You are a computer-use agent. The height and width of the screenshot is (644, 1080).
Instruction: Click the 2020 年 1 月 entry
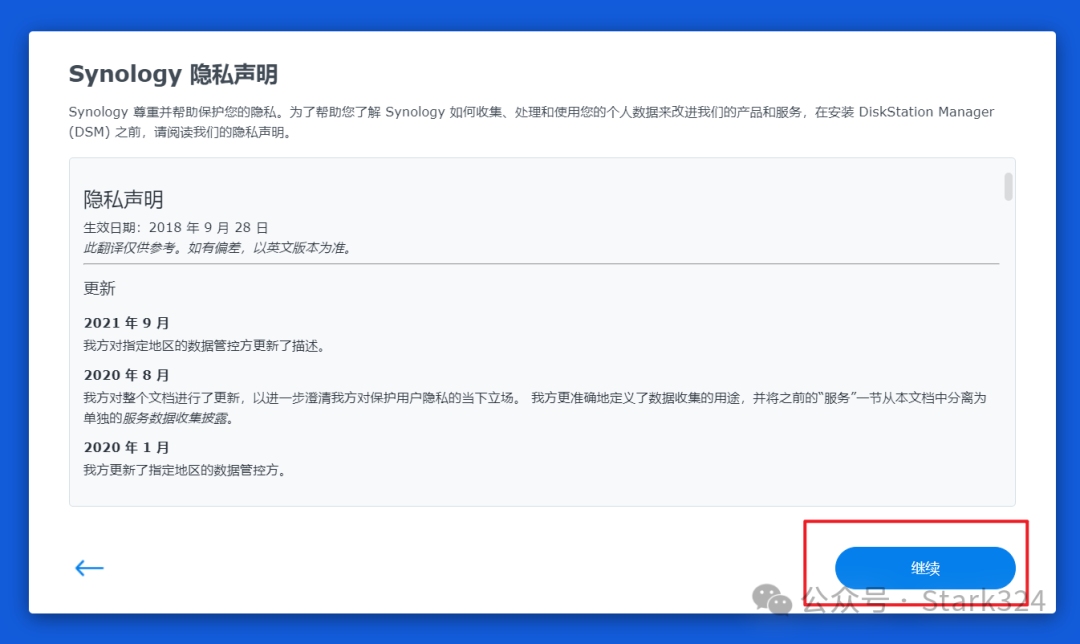pos(126,447)
